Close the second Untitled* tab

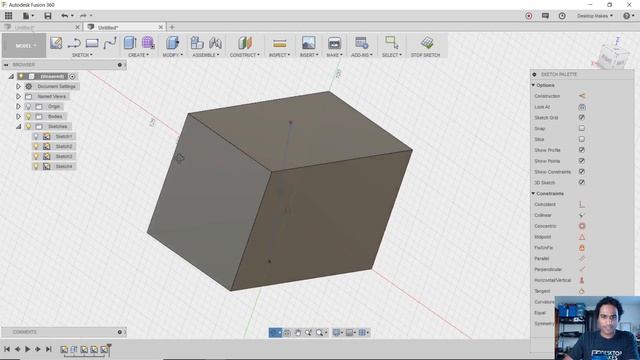pos(160,27)
